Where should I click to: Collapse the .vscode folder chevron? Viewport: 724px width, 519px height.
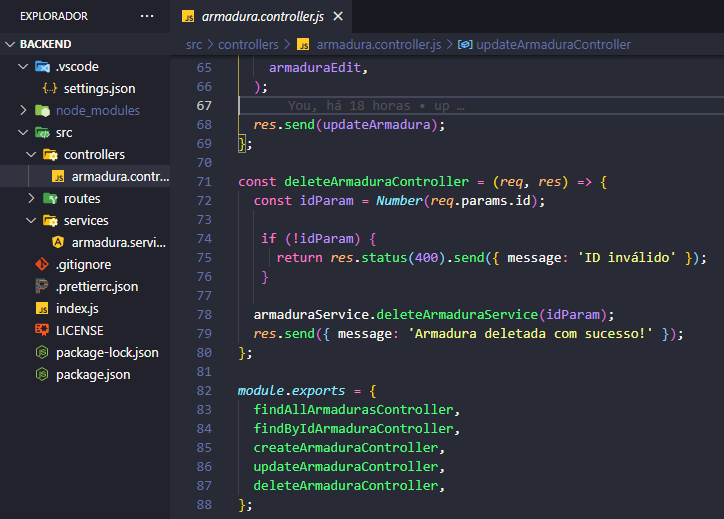coord(23,66)
